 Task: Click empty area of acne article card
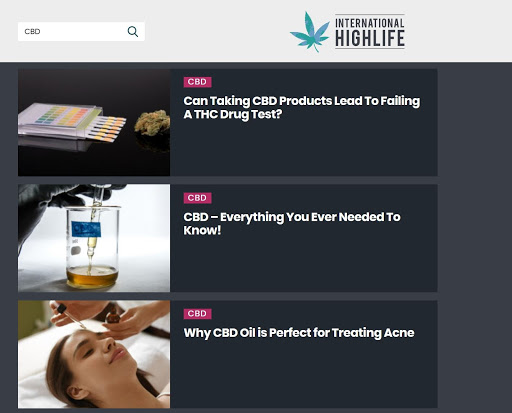(x=303, y=375)
